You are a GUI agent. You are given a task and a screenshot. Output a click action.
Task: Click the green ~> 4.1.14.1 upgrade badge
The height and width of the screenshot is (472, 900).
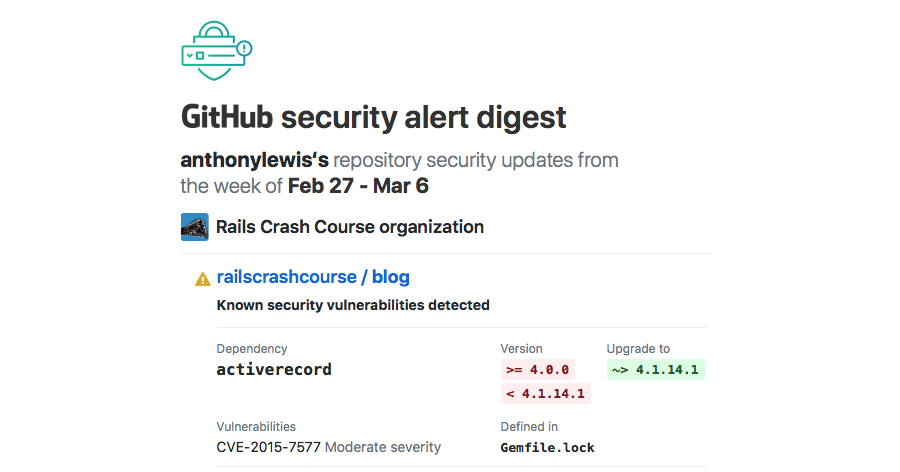point(655,369)
